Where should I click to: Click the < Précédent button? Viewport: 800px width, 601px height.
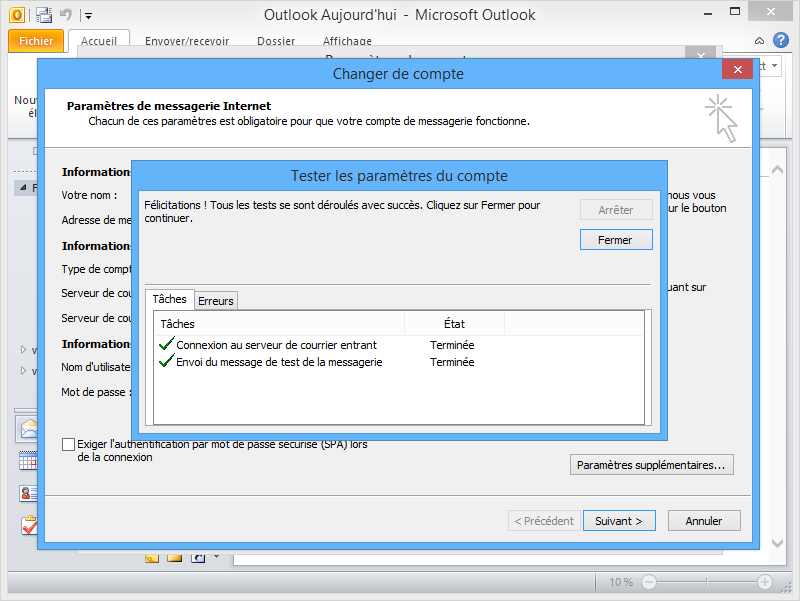[x=544, y=521]
